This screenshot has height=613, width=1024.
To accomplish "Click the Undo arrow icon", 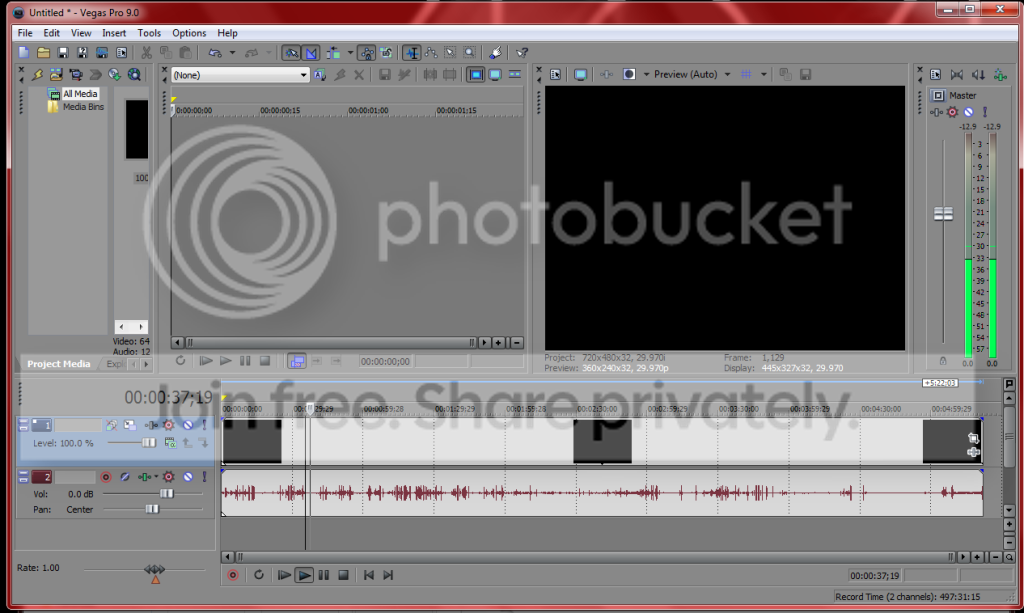I will (214, 53).
